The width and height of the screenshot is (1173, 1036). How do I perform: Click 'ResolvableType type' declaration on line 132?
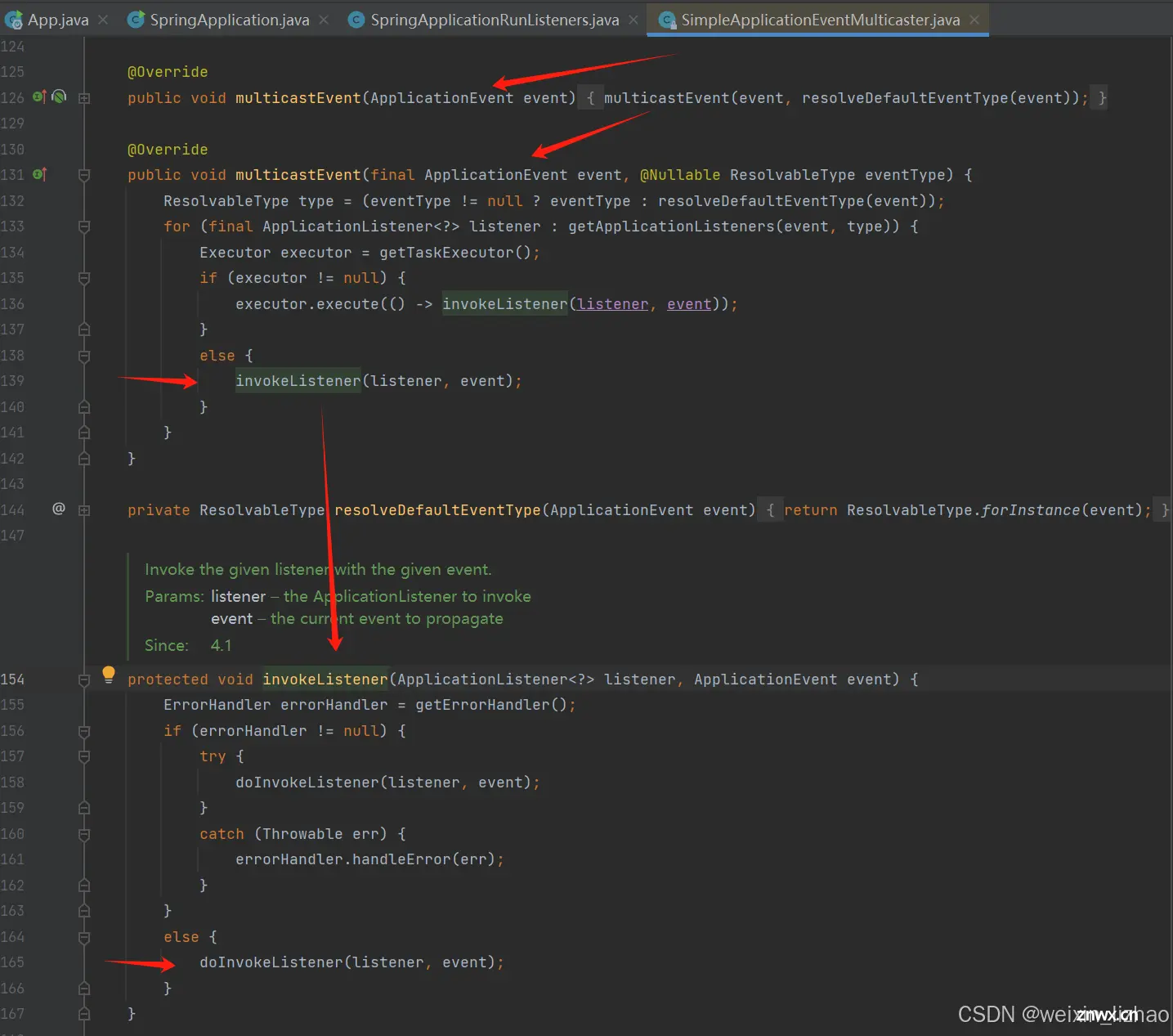coord(248,200)
